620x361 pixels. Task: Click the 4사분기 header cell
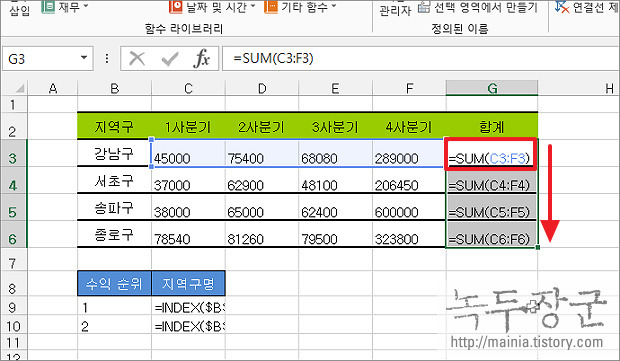tap(409, 126)
